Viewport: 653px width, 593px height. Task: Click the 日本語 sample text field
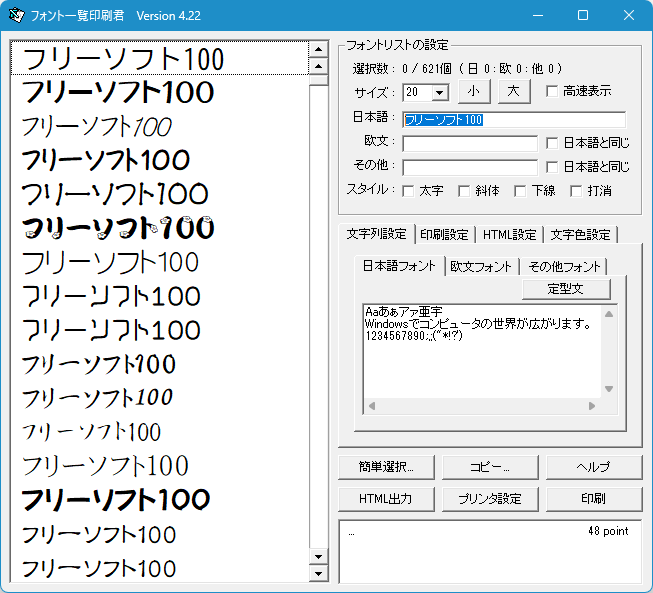[x=514, y=120]
